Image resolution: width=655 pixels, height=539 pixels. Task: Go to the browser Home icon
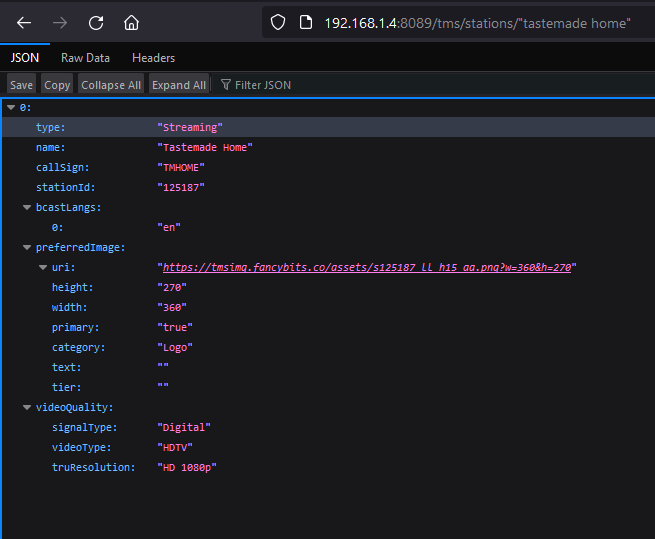tap(131, 22)
